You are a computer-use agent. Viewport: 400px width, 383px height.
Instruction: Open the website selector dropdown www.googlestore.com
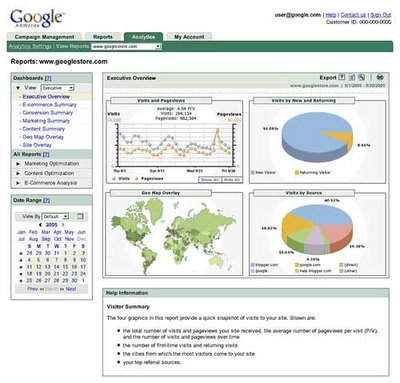(127, 47)
